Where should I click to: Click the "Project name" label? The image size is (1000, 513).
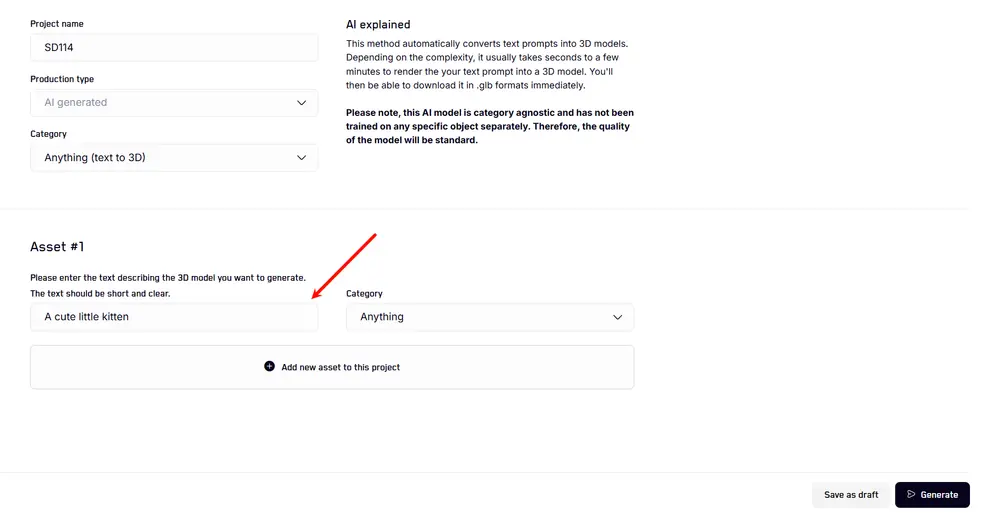click(x=57, y=24)
